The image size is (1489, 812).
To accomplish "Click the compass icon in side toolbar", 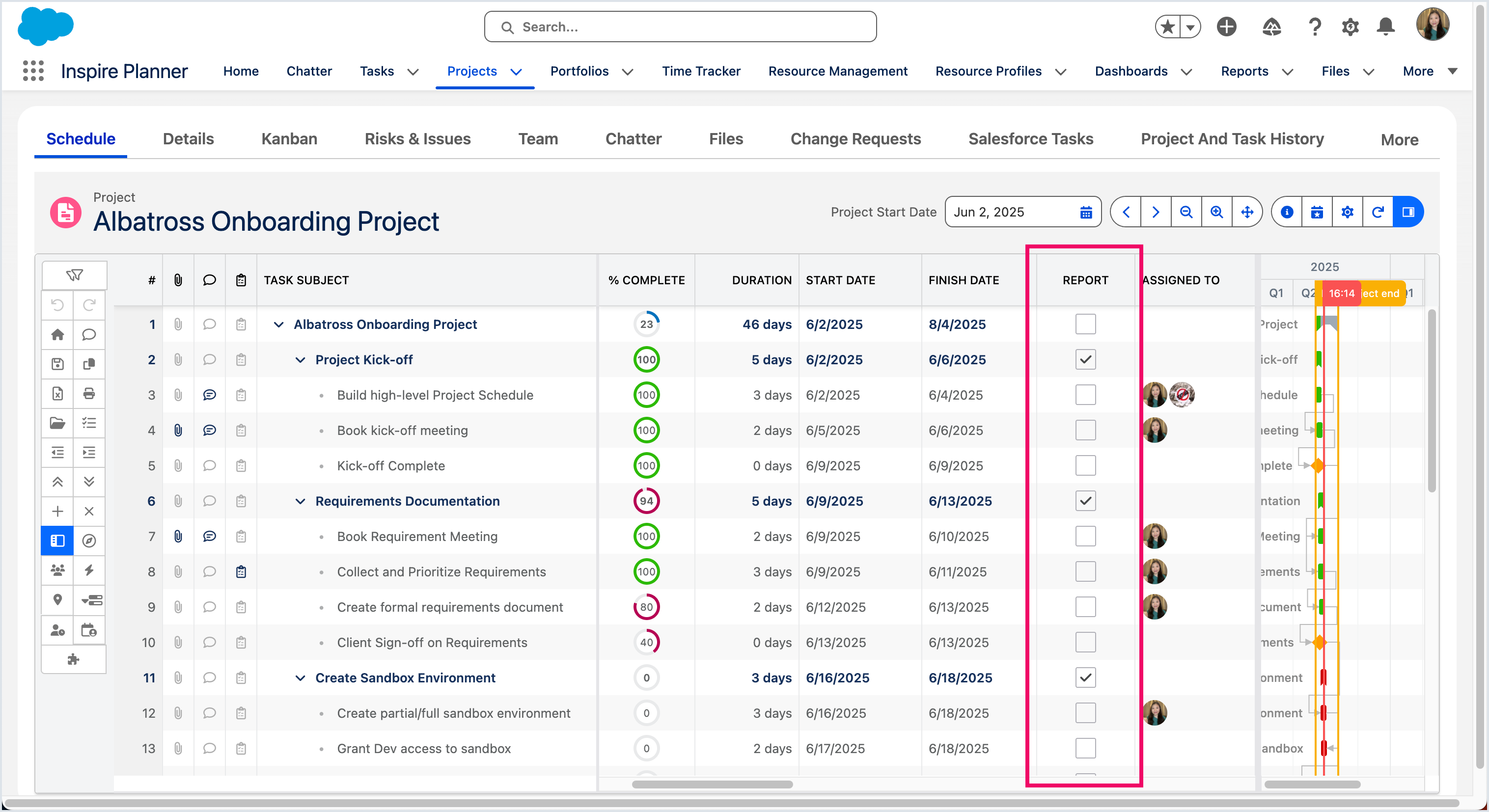I will pos(89,541).
